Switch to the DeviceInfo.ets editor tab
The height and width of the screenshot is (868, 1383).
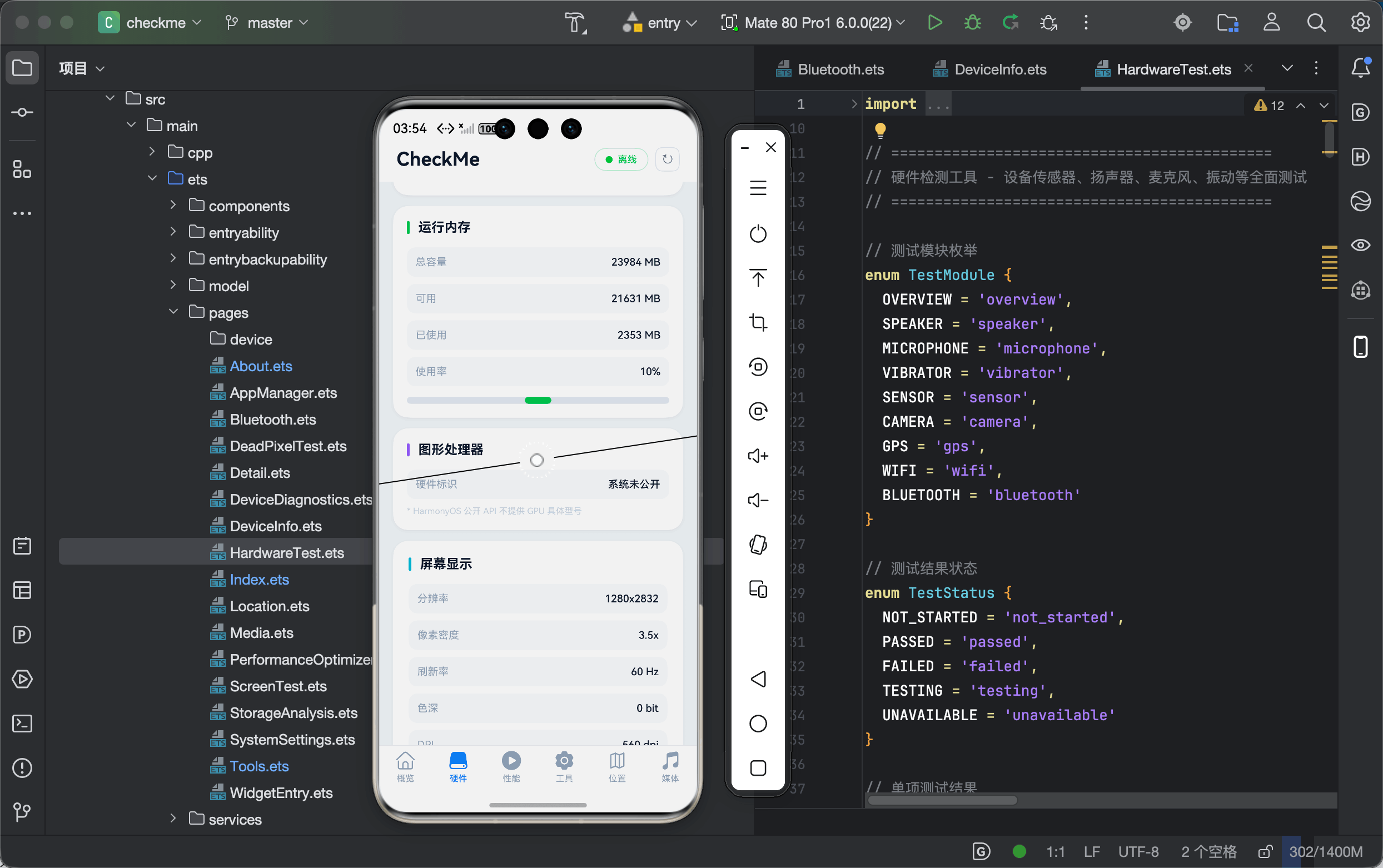(x=989, y=69)
